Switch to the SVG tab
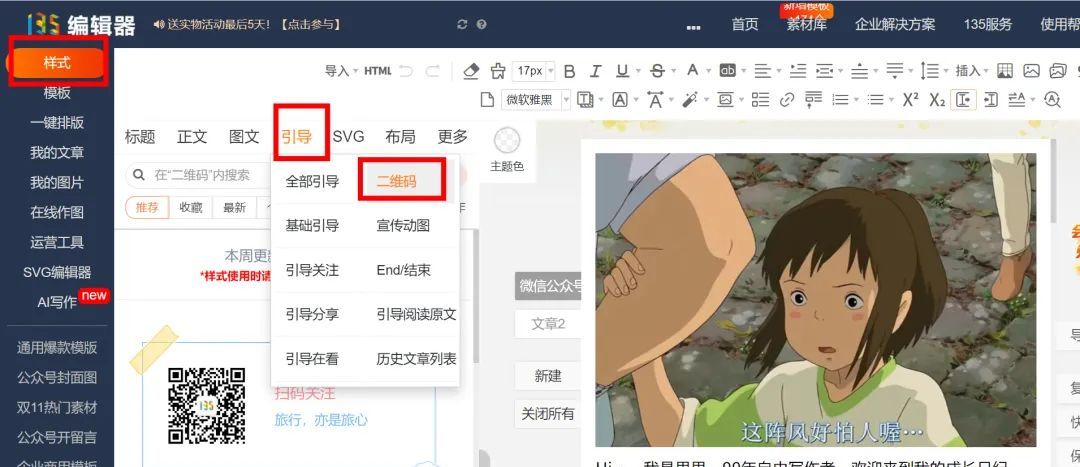1080x467 pixels. click(x=349, y=136)
